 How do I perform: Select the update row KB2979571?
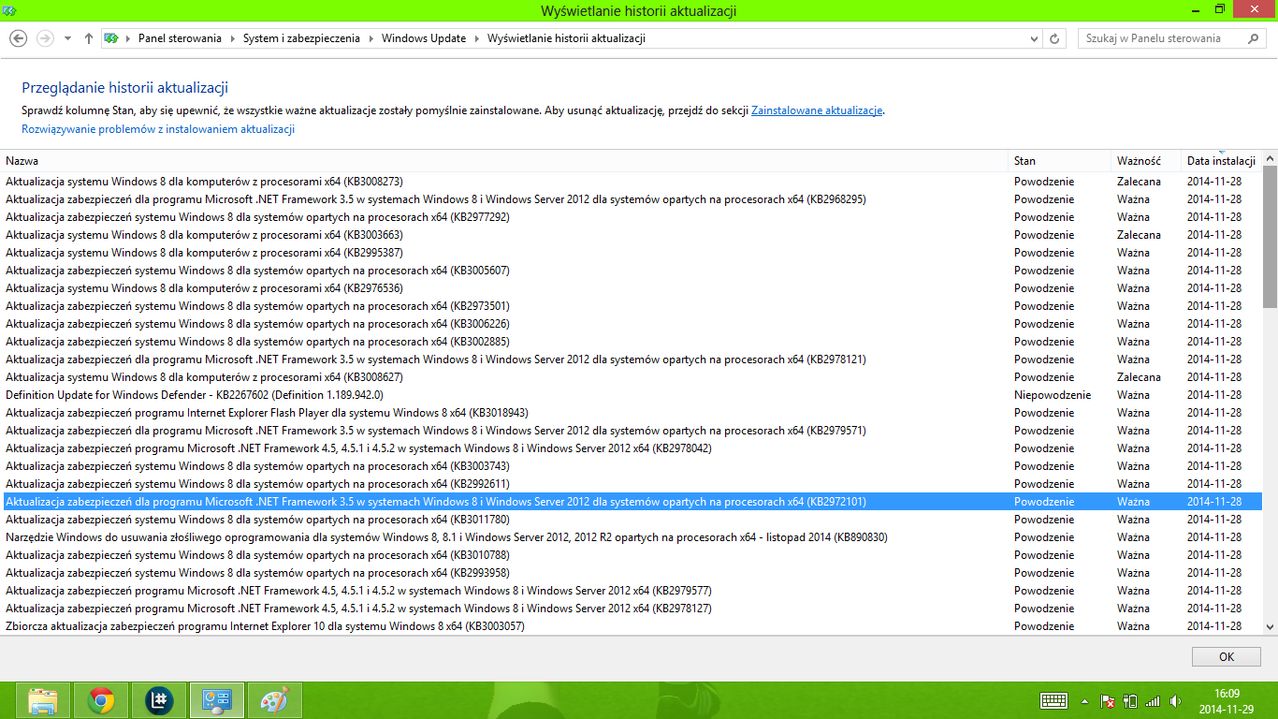click(632, 430)
